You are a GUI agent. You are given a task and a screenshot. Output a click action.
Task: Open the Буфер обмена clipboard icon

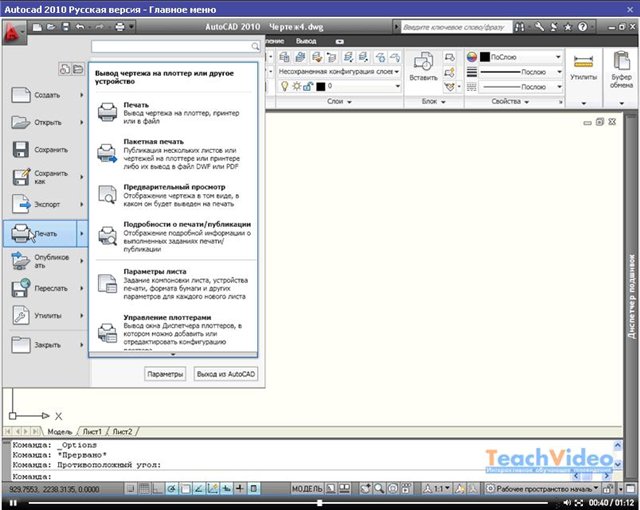[x=622, y=61]
